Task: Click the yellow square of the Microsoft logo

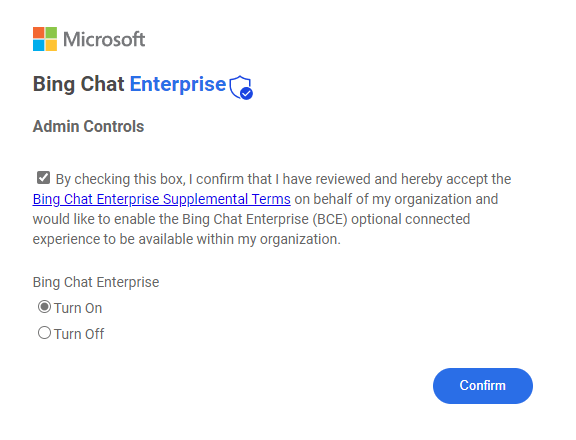Action: click(51, 45)
